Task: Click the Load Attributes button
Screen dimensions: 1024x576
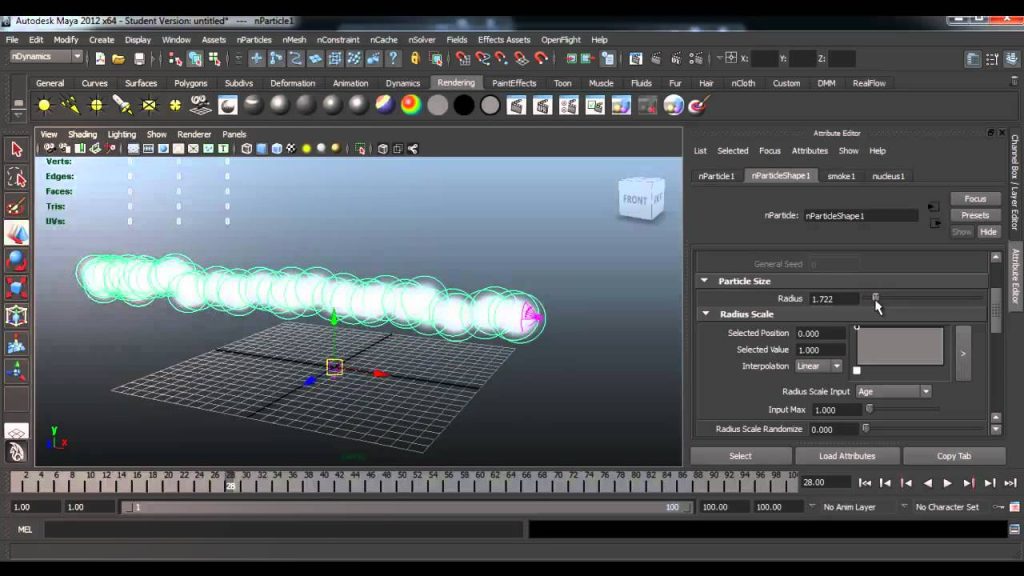Action: coord(847,456)
